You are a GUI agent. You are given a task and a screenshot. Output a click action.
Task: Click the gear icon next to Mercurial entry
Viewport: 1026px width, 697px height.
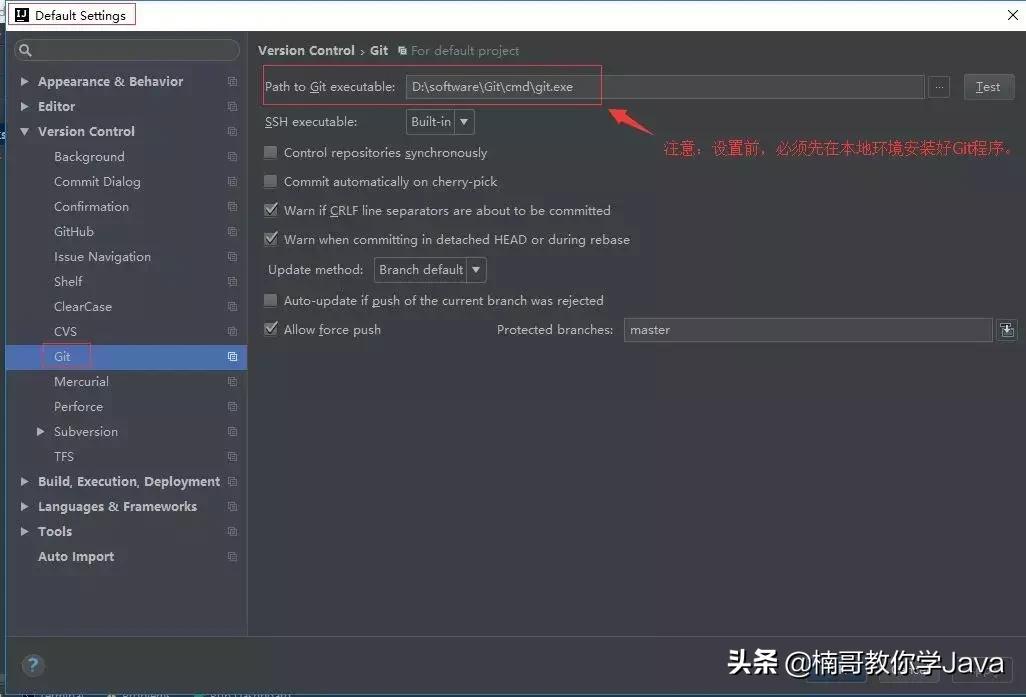click(x=231, y=381)
